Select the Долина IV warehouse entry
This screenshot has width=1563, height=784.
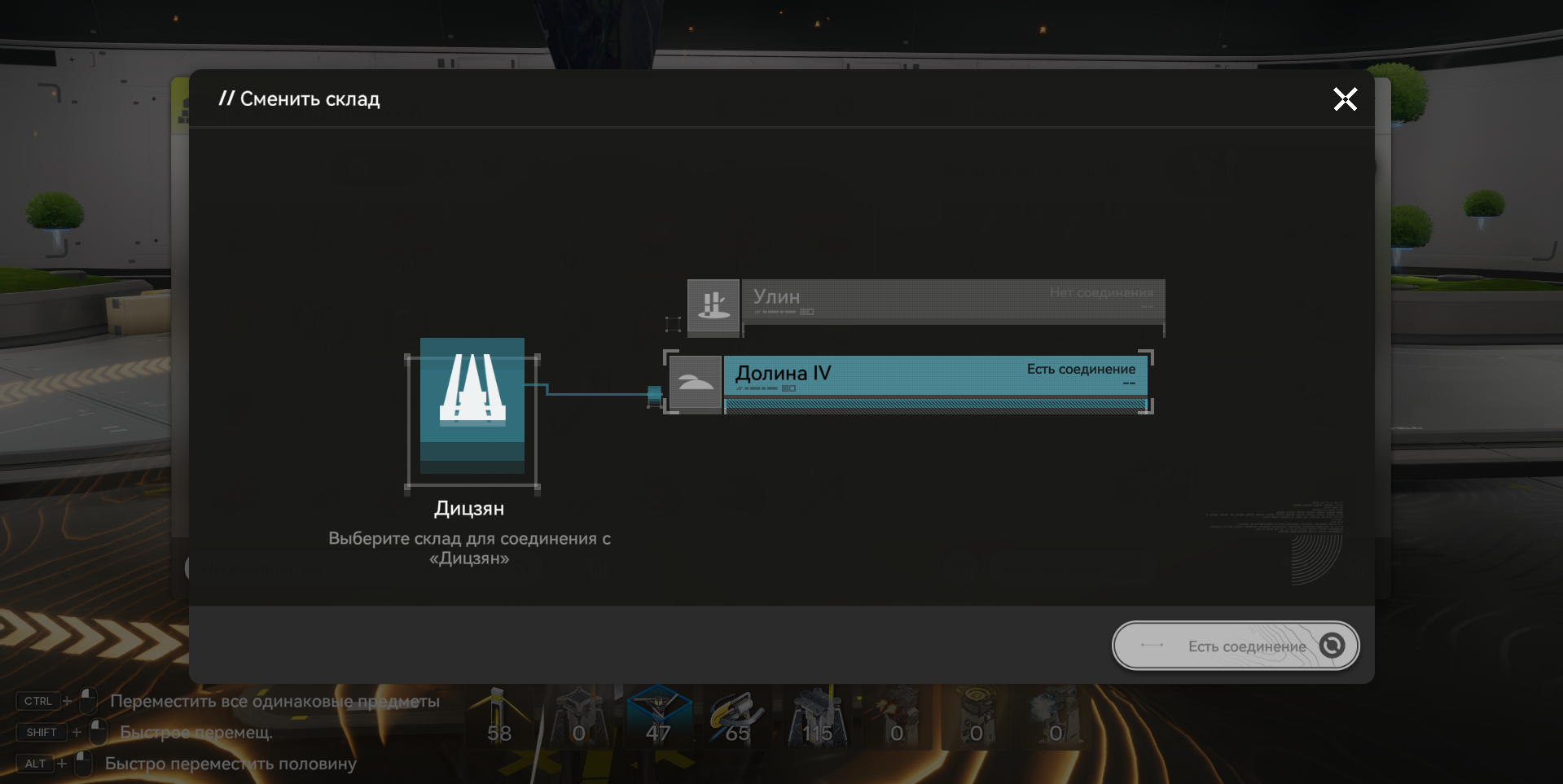coord(934,375)
